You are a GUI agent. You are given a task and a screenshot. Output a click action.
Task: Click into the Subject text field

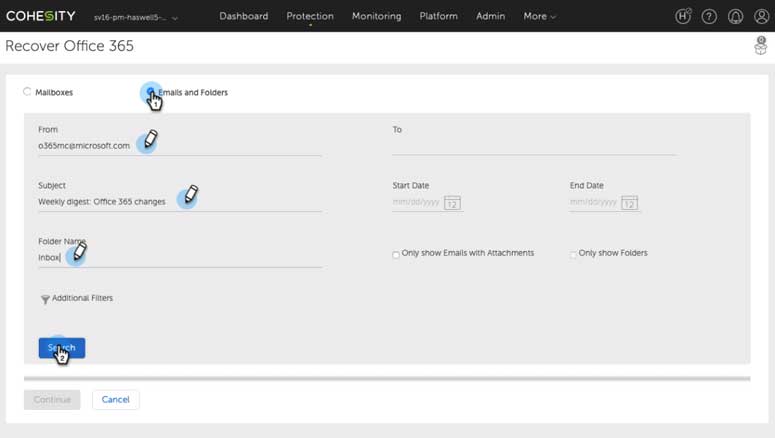180,202
